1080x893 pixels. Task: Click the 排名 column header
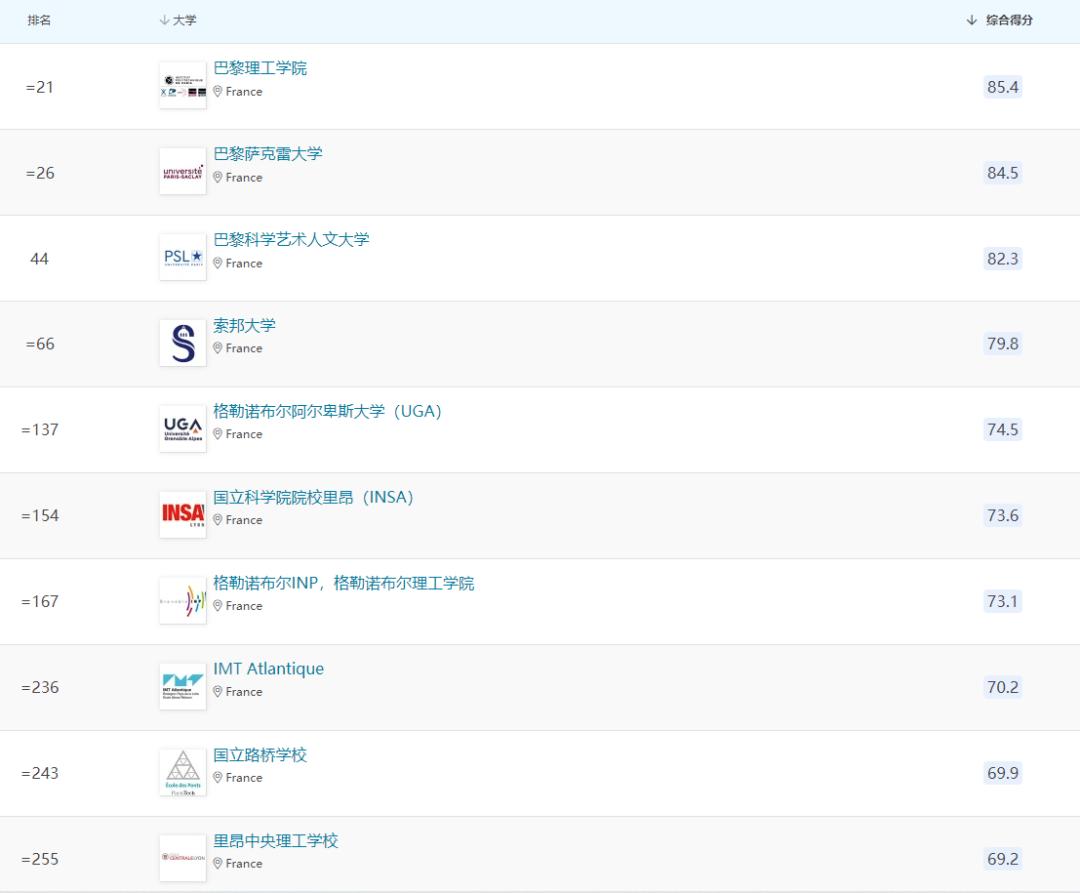[x=40, y=19]
